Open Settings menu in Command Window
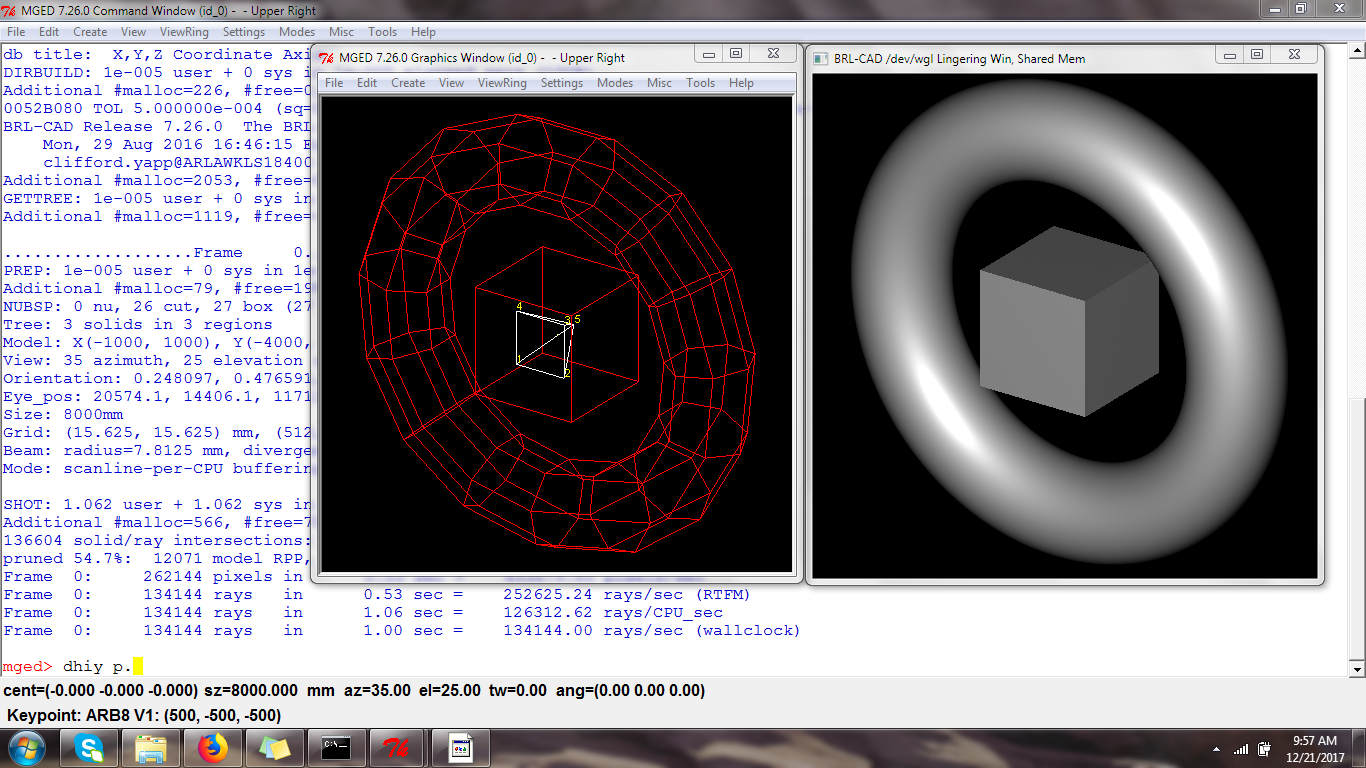Screen dimensions: 1366x768 [244, 32]
